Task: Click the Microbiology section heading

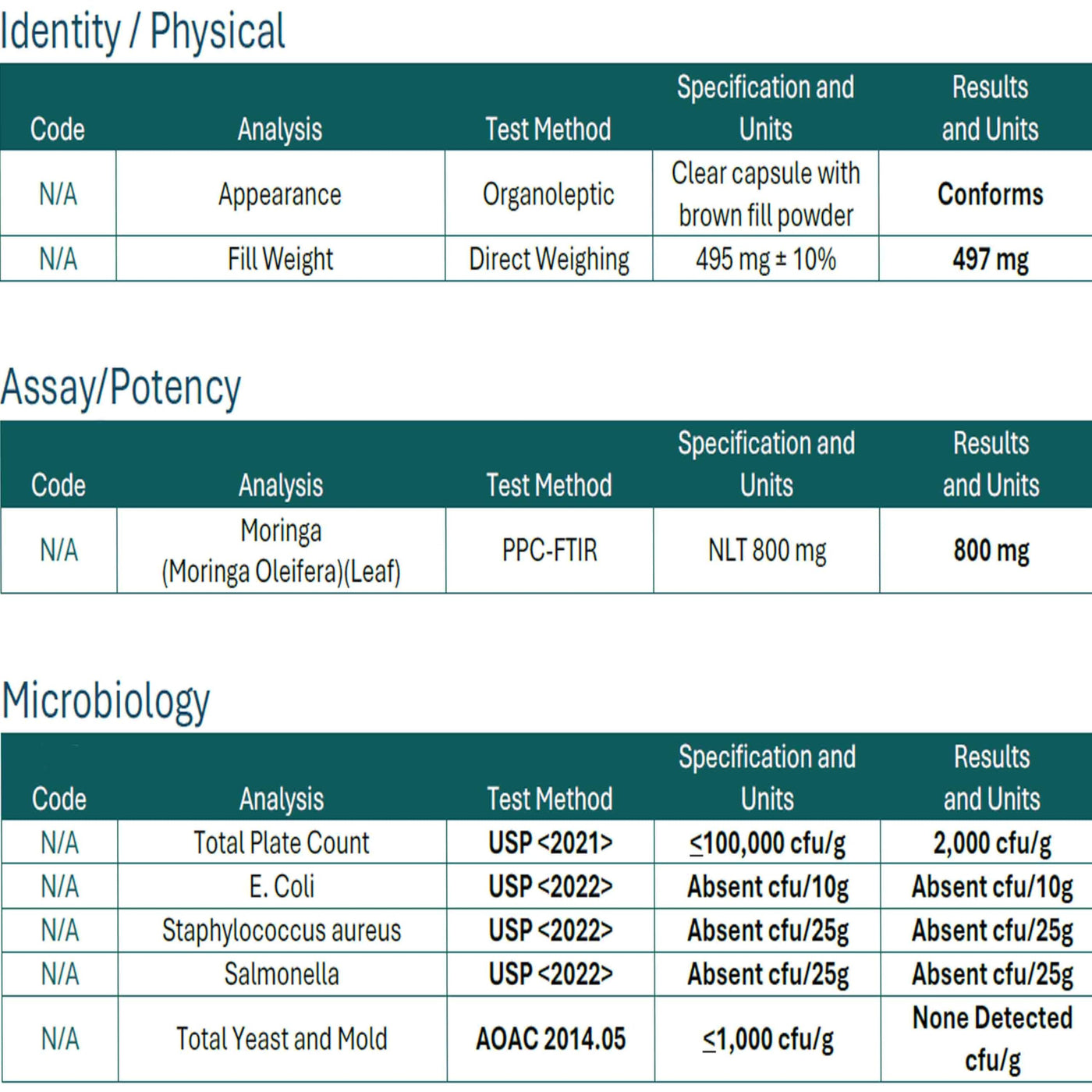Action: (x=106, y=700)
